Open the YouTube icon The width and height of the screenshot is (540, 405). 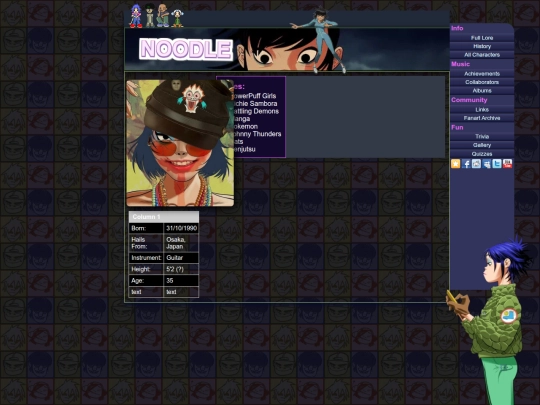pyautogui.click(x=508, y=164)
